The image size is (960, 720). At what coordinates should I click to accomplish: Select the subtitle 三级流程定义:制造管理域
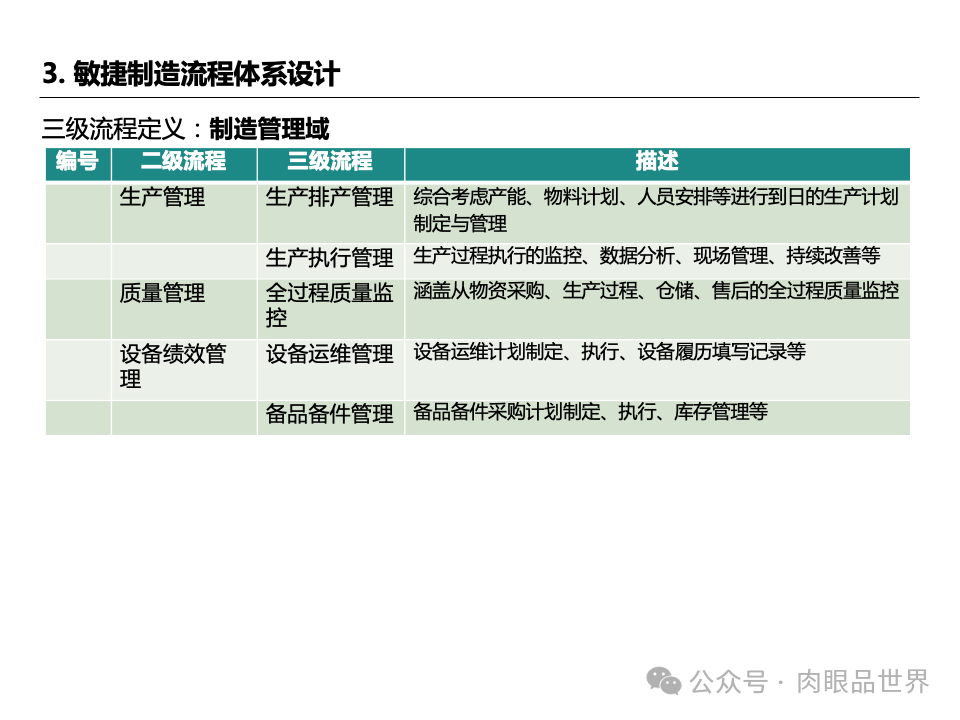click(185, 129)
